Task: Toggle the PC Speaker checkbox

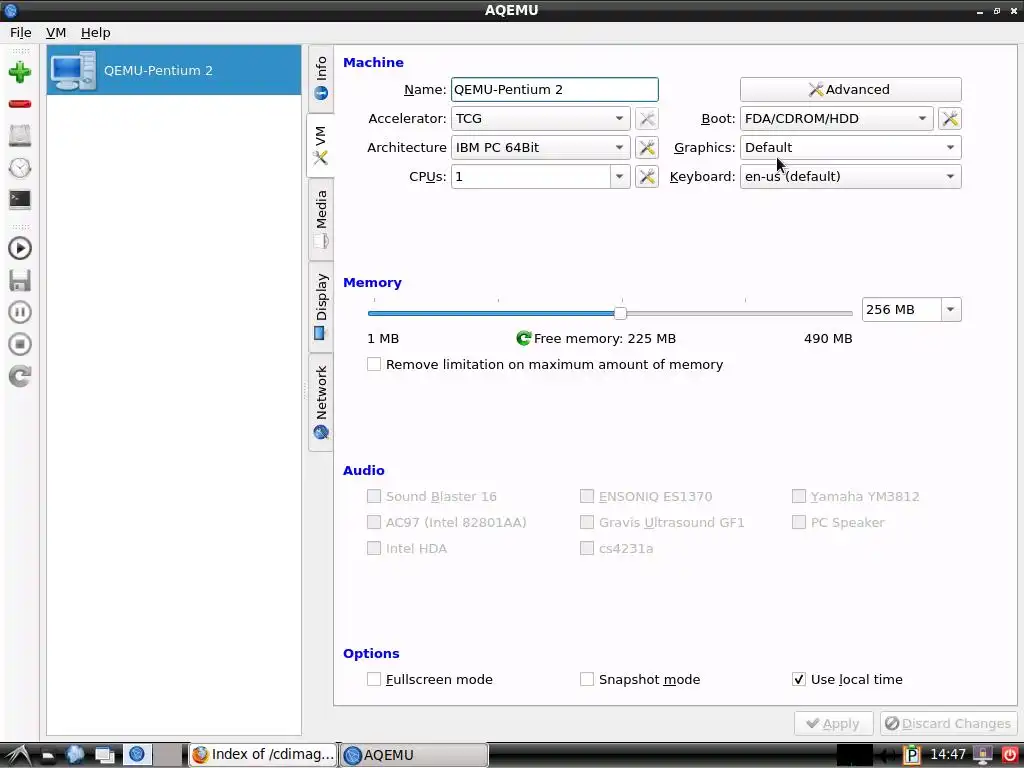Action: (x=799, y=522)
